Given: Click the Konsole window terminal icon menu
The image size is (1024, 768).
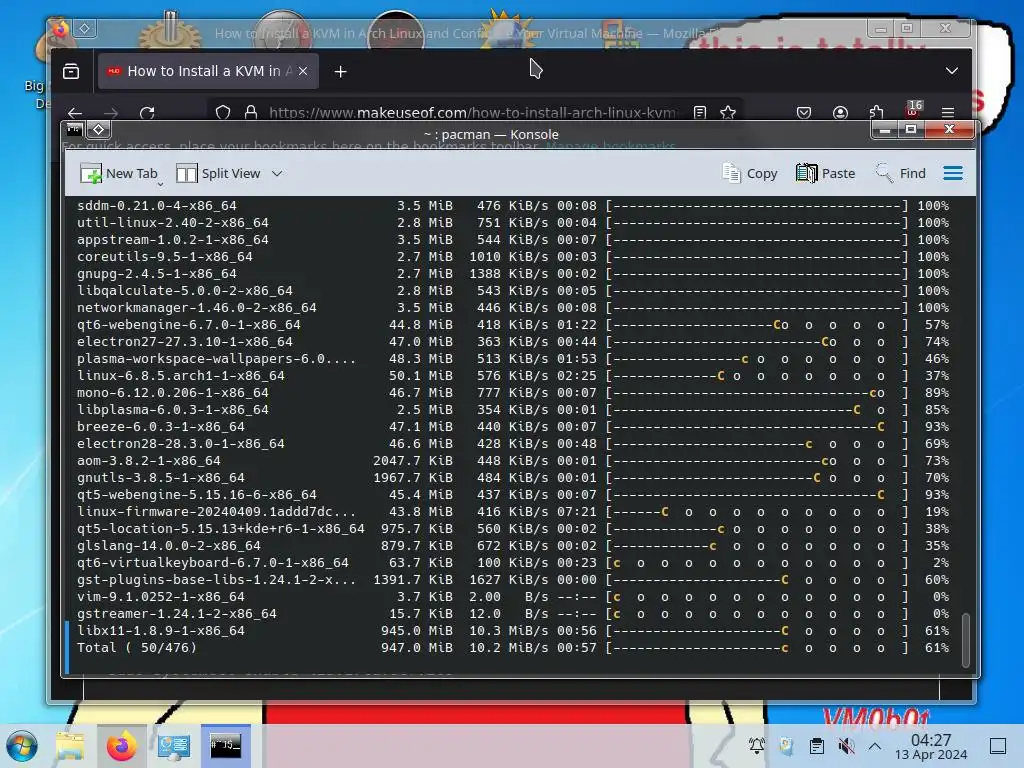Looking at the screenshot, I should point(74,129).
